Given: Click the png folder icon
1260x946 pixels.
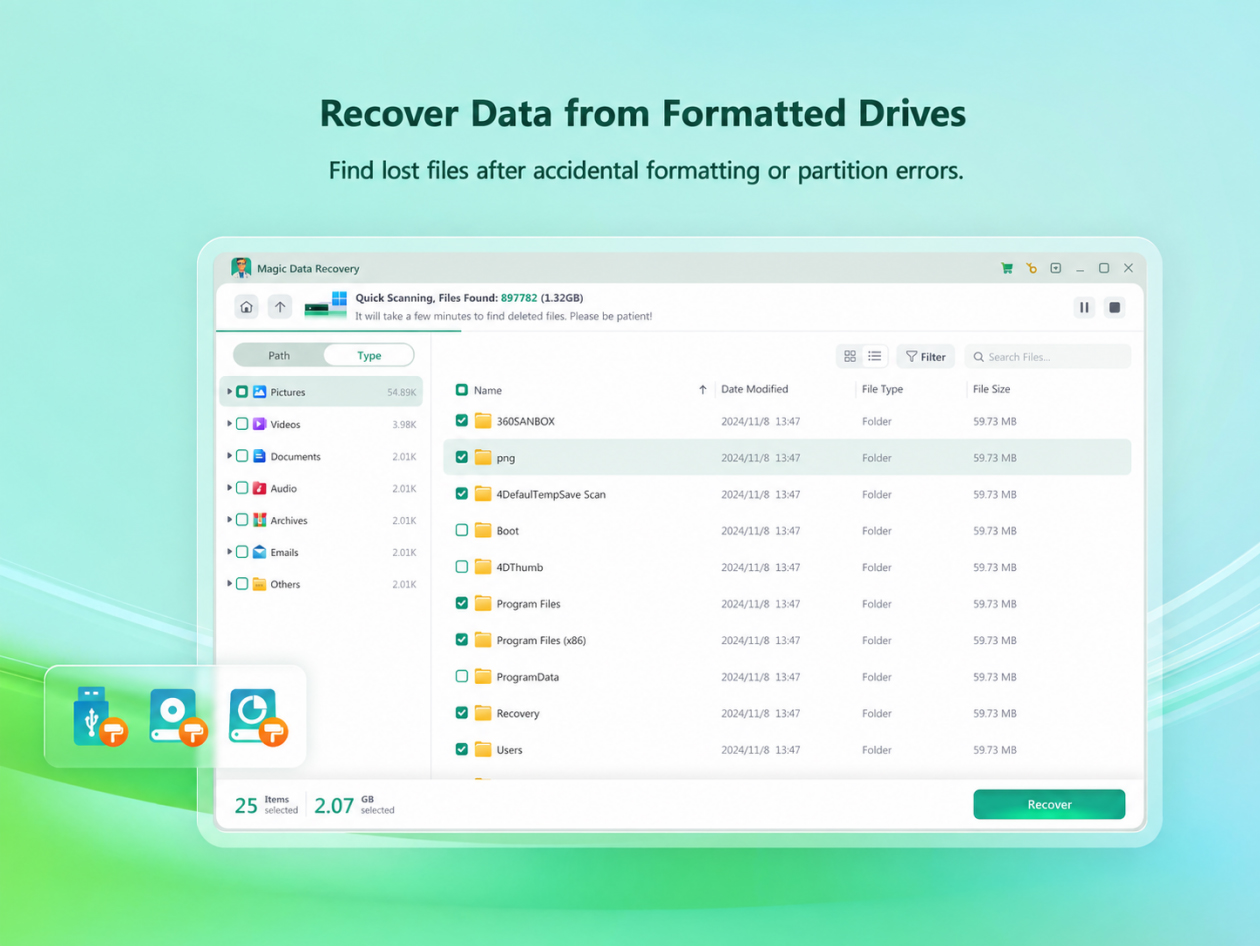Looking at the screenshot, I should tap(483, 457).
